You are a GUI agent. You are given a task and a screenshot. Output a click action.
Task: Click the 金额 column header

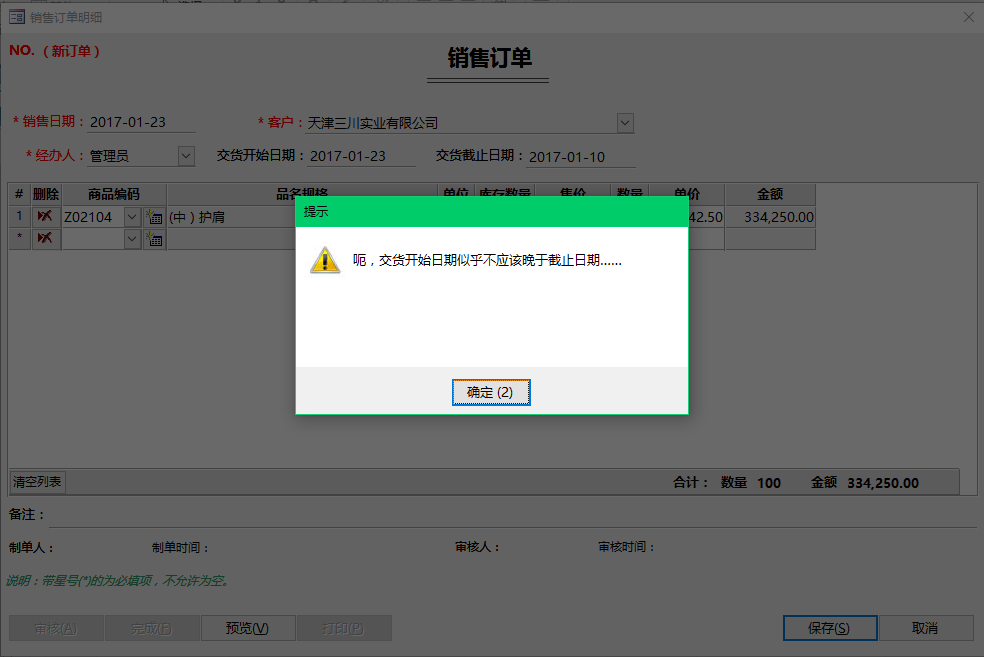tap(770, 195)
